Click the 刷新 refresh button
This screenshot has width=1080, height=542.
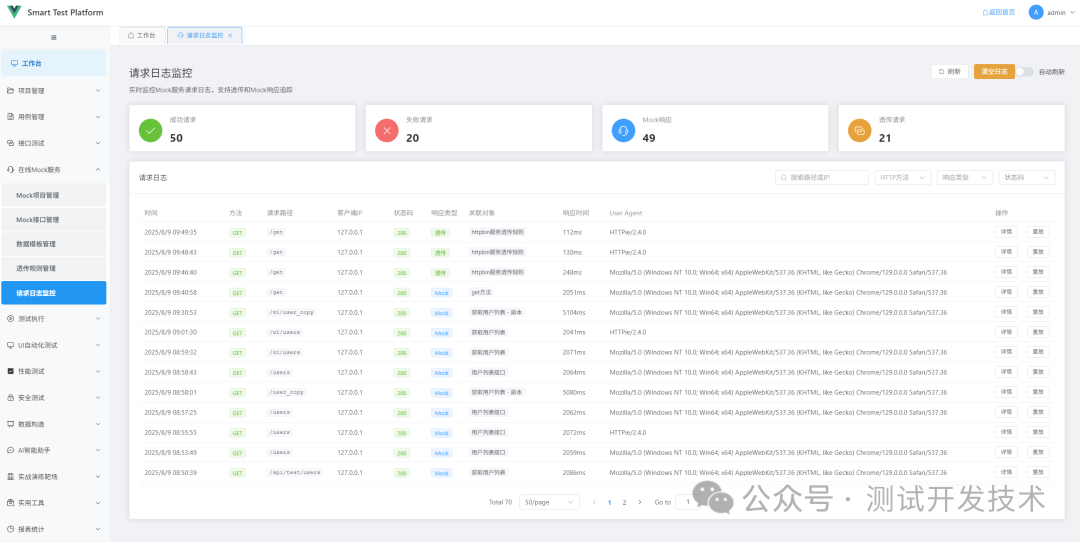point(950,72)
